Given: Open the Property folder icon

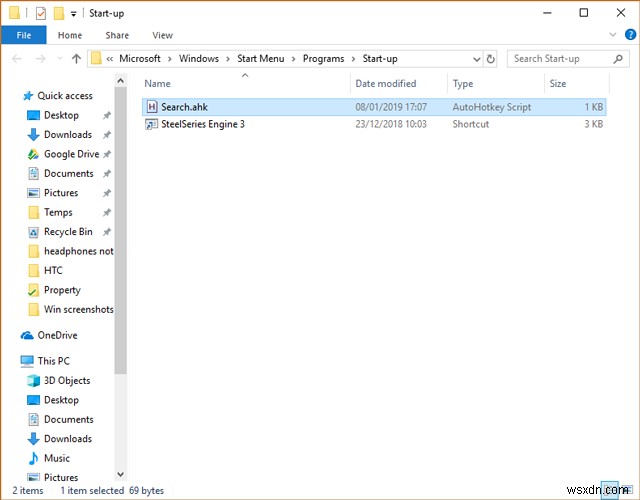Looking at the screenshot, I should [33, 290].
